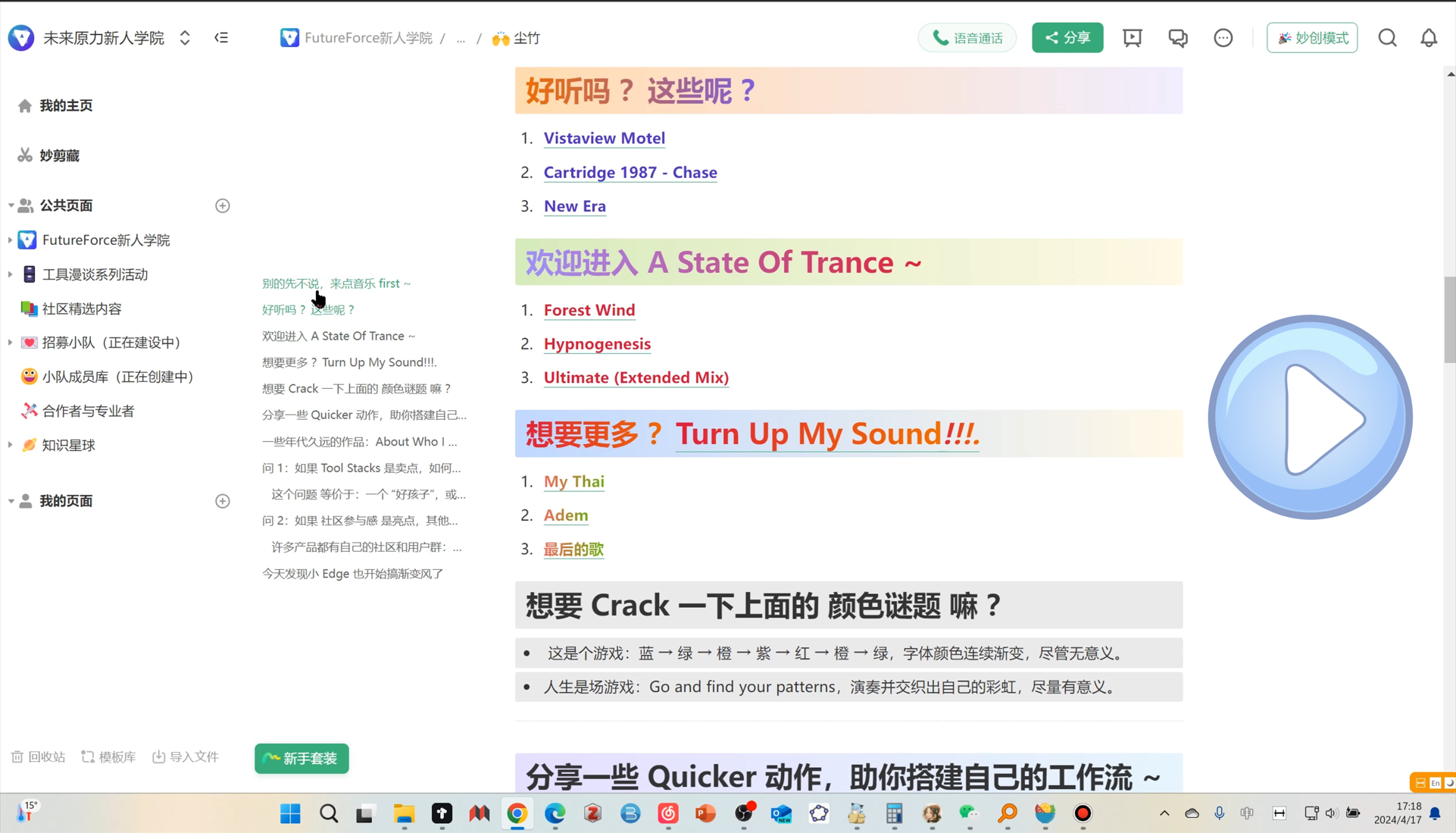Click the 妙剪藏 sidebar item
The height and width of the screenshot is (833, 1456).
[59, 155]
